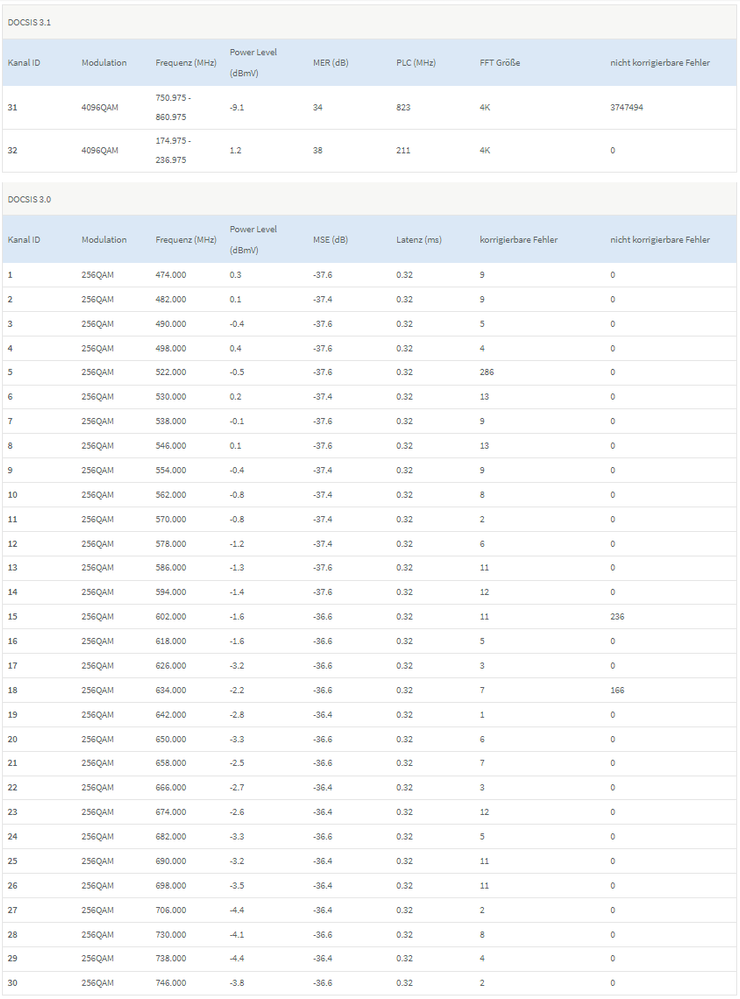Click the korrigierbare Fehler column header
The width and height of the screenshot is (740, 999).
click(518, 240)
